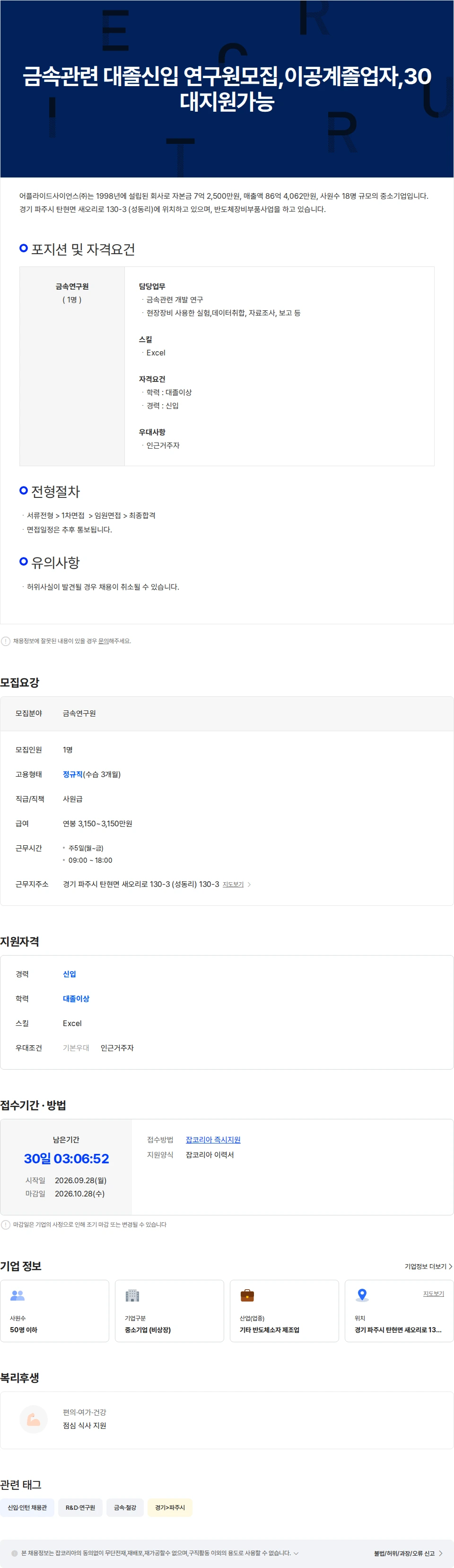Click the circle icon before copyright notice
This screenshot has height=1568, width=454.
[15, 1553]
